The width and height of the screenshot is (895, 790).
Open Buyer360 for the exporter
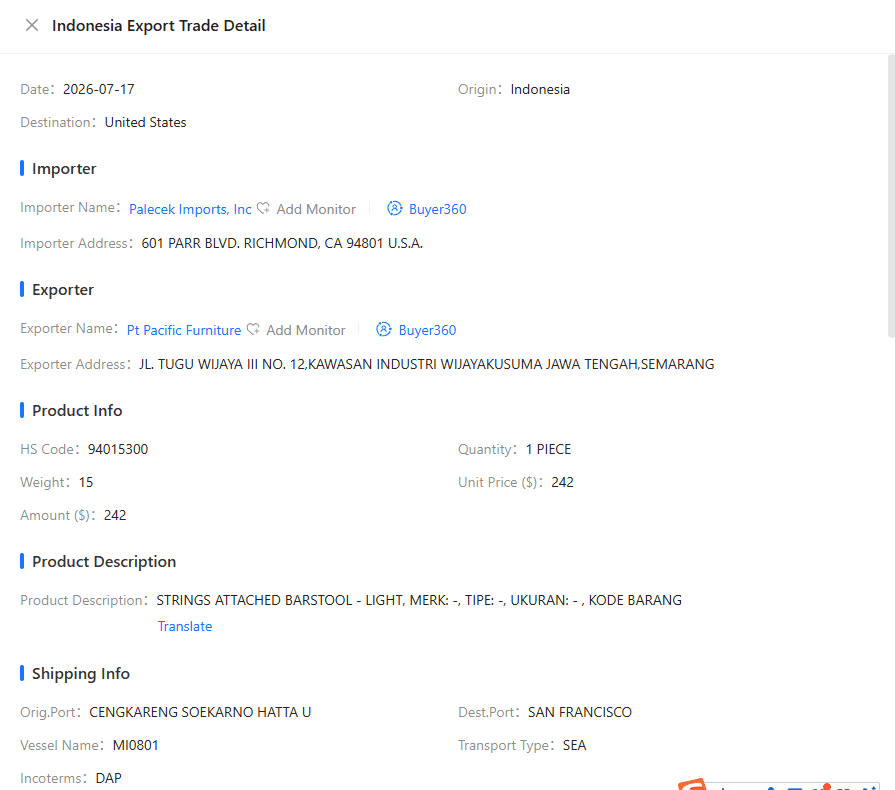pos(427,330)
